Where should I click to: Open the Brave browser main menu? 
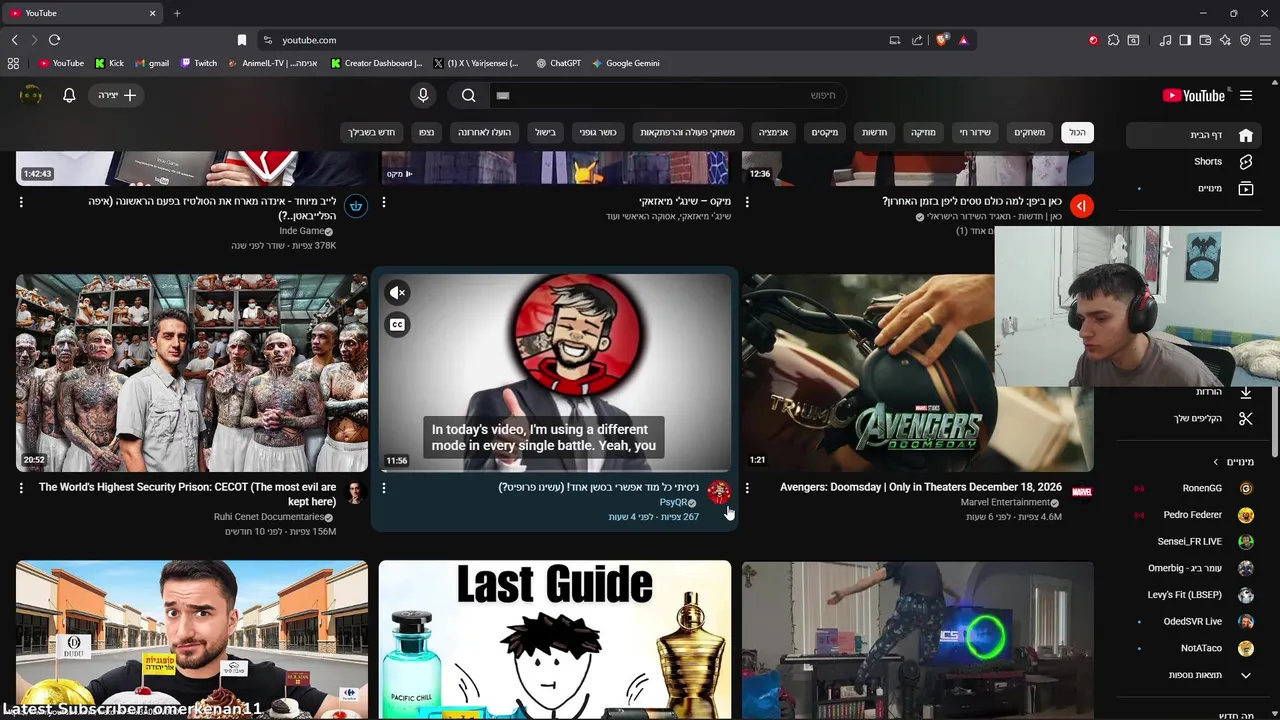(x=1265, y=40)
